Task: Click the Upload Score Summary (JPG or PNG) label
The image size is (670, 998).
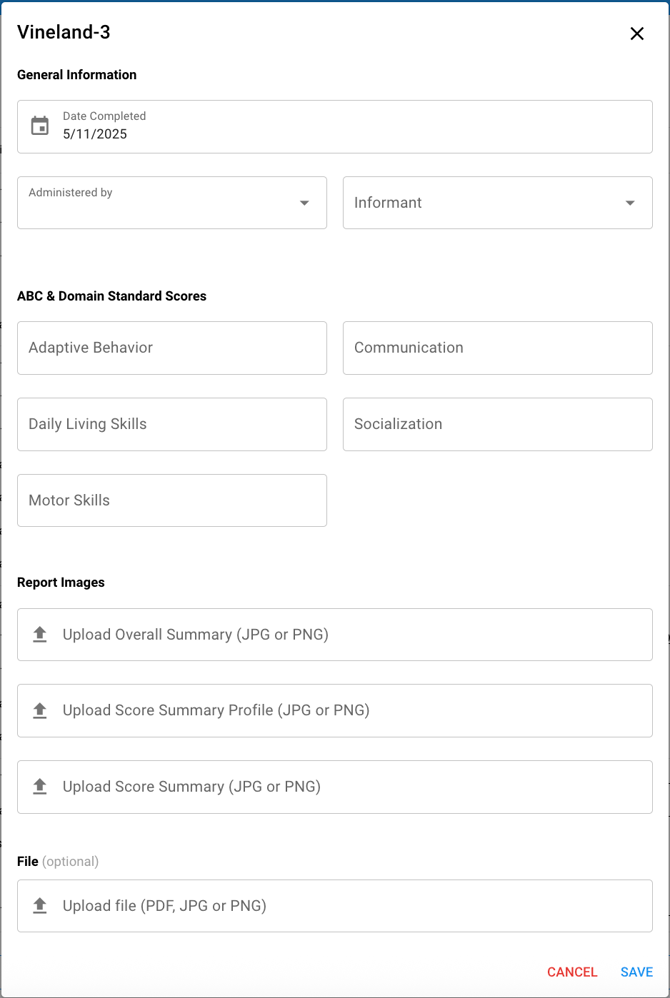Action: tap(191, 786)
